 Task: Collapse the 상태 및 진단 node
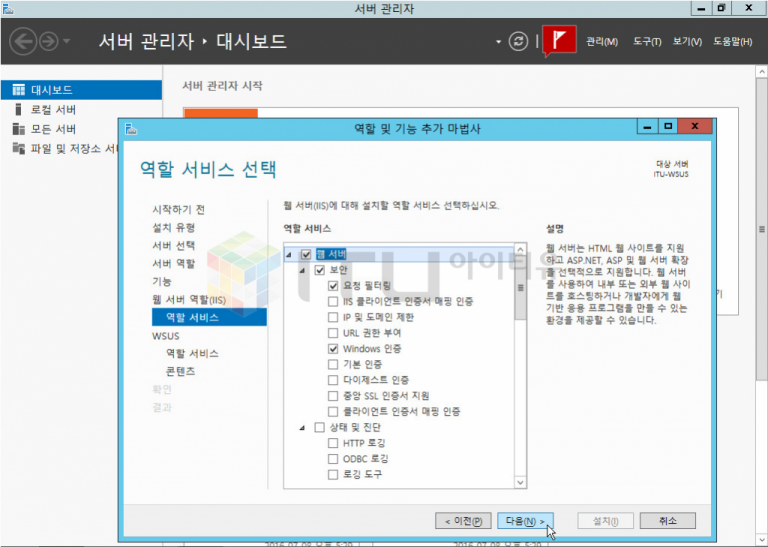click(303, 428)
